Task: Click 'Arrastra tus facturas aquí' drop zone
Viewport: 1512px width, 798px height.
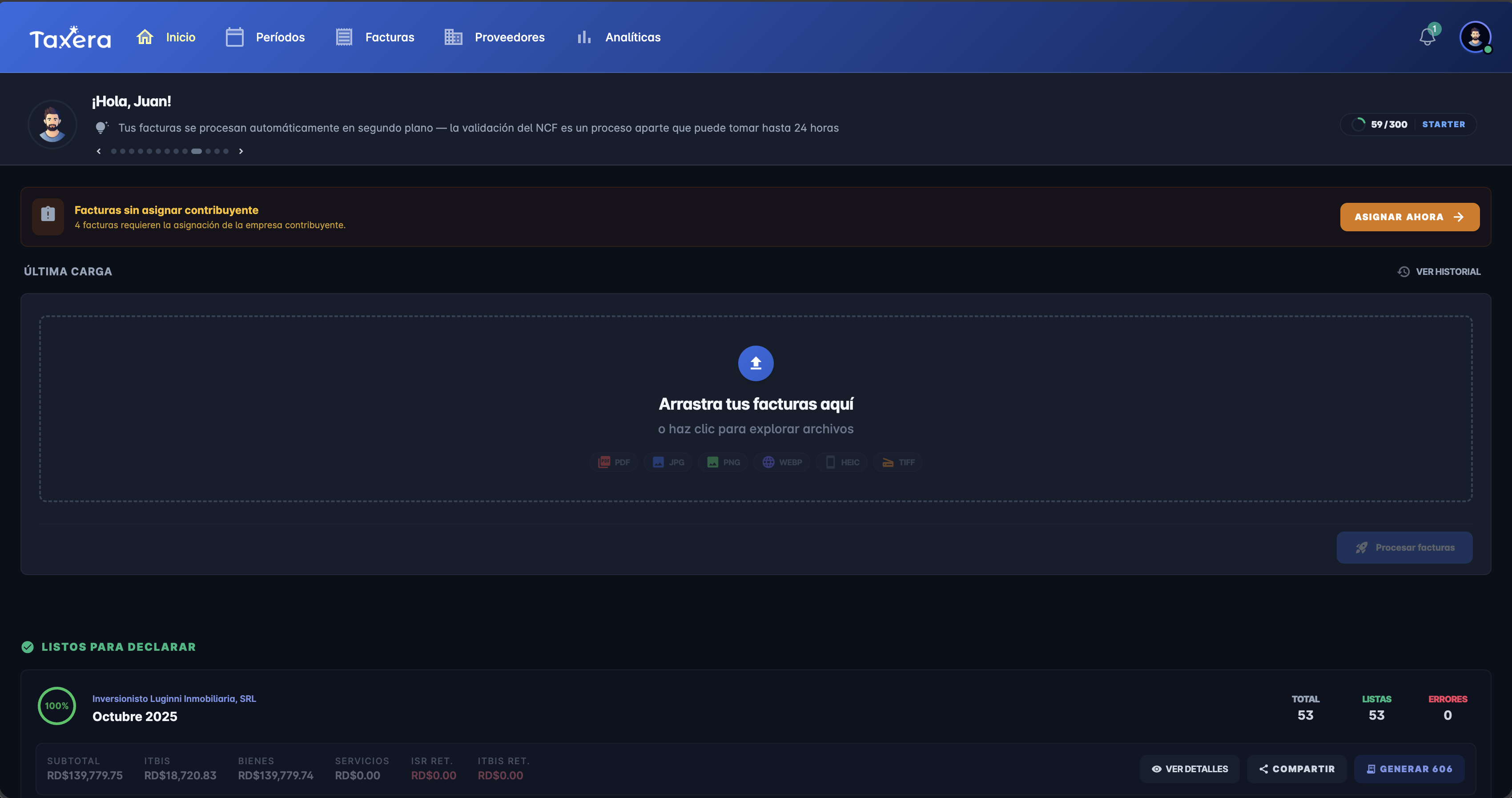Action: (756, 409)
